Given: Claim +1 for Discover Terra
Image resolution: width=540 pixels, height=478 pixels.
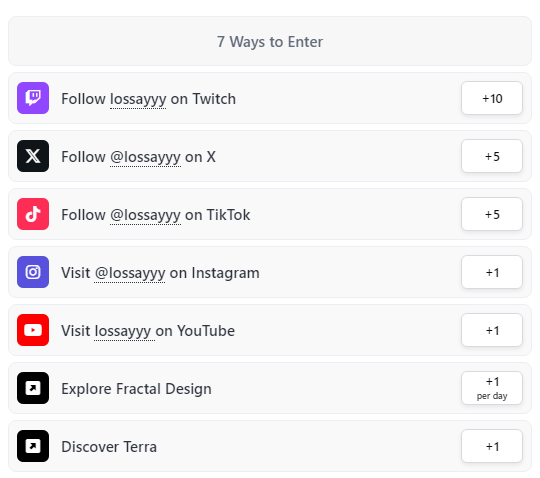Looking at the screenshot, I should (492, 446).
